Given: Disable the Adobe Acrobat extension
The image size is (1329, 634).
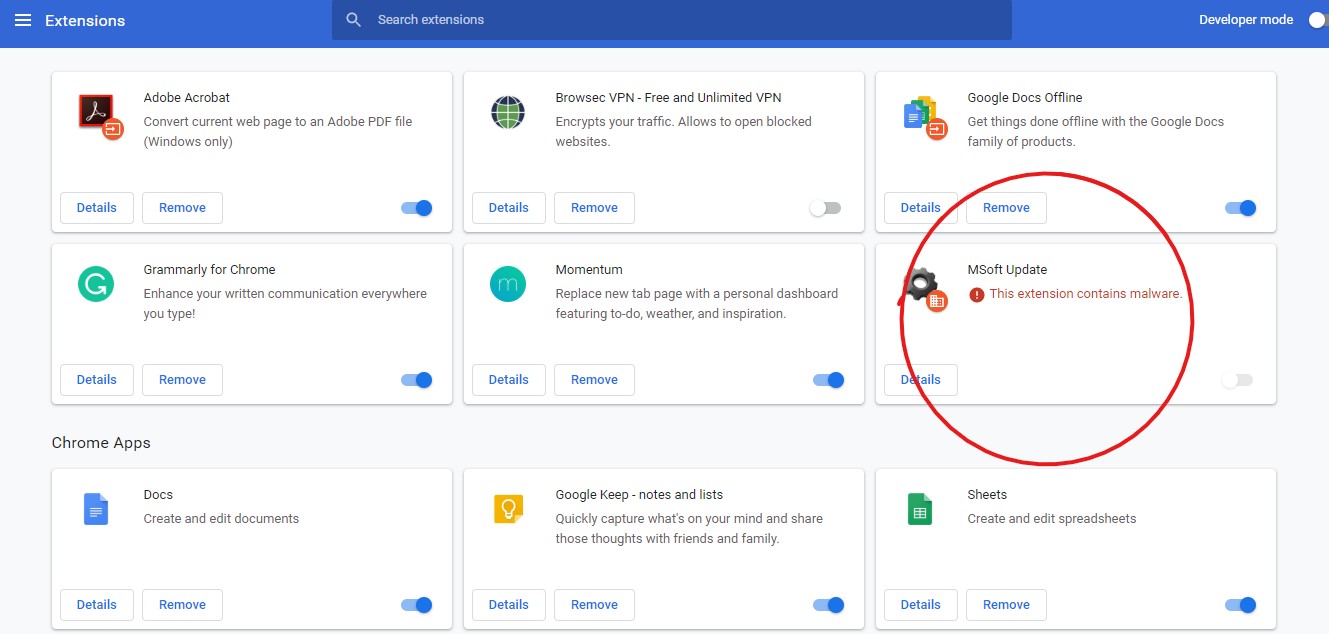Looking at the screenshot, I should tap(417, 208).
